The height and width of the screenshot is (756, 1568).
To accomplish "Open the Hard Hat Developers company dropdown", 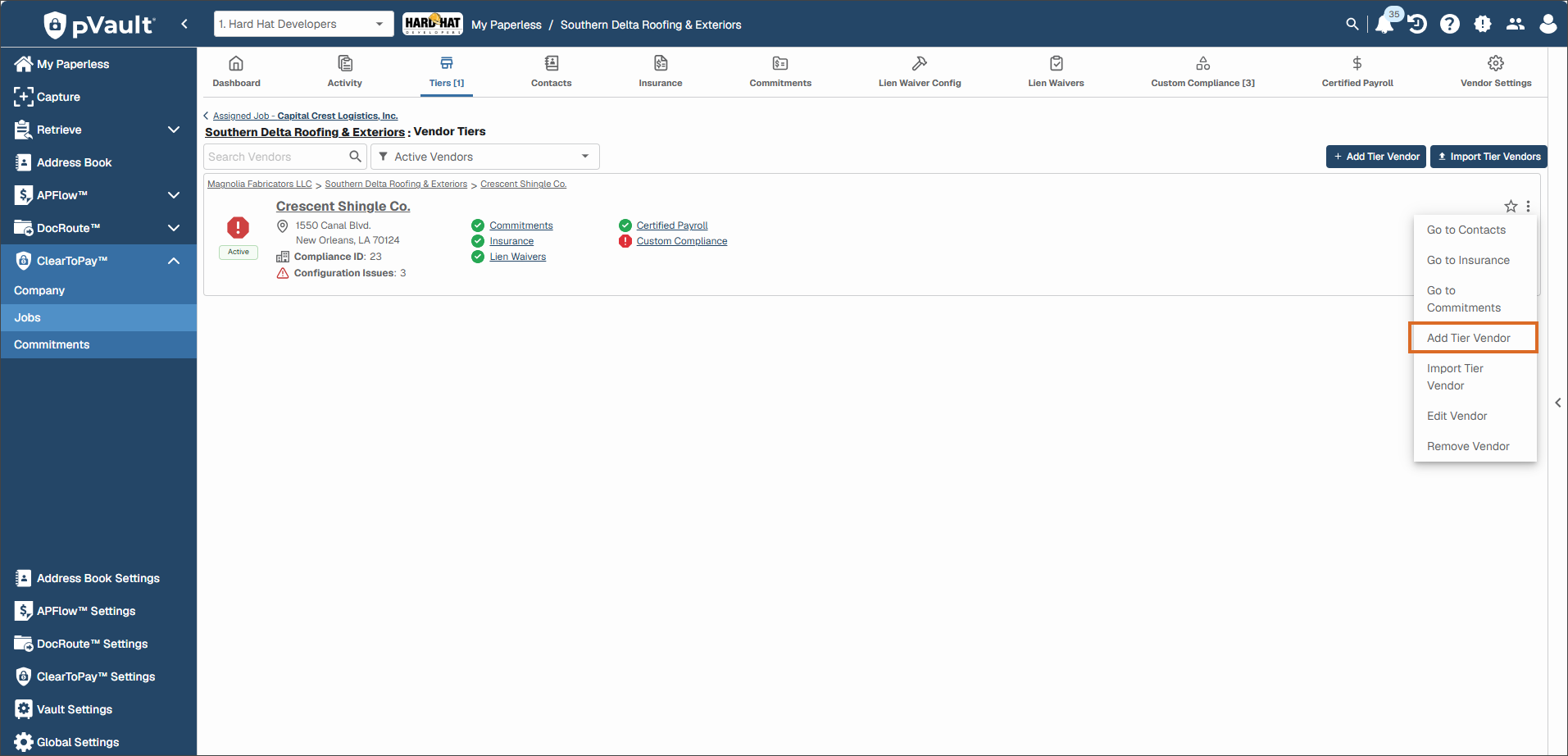I will [x=303, y=24].
